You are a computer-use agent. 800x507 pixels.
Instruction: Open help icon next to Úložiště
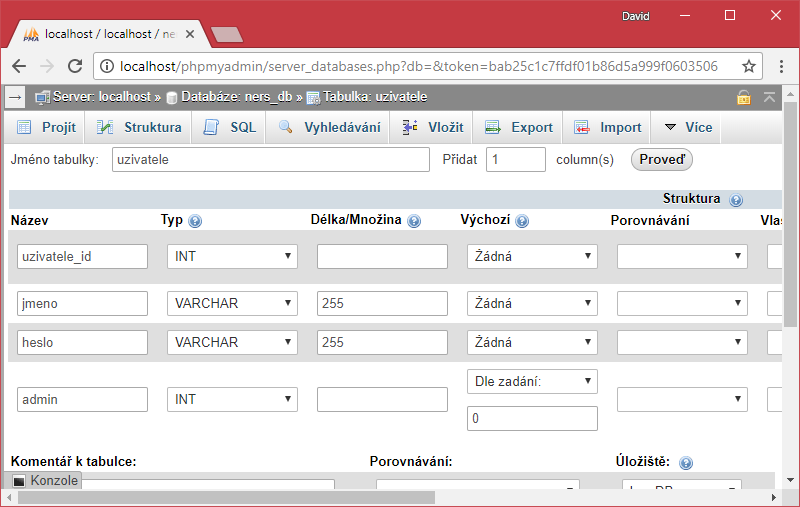pos(686,463)
